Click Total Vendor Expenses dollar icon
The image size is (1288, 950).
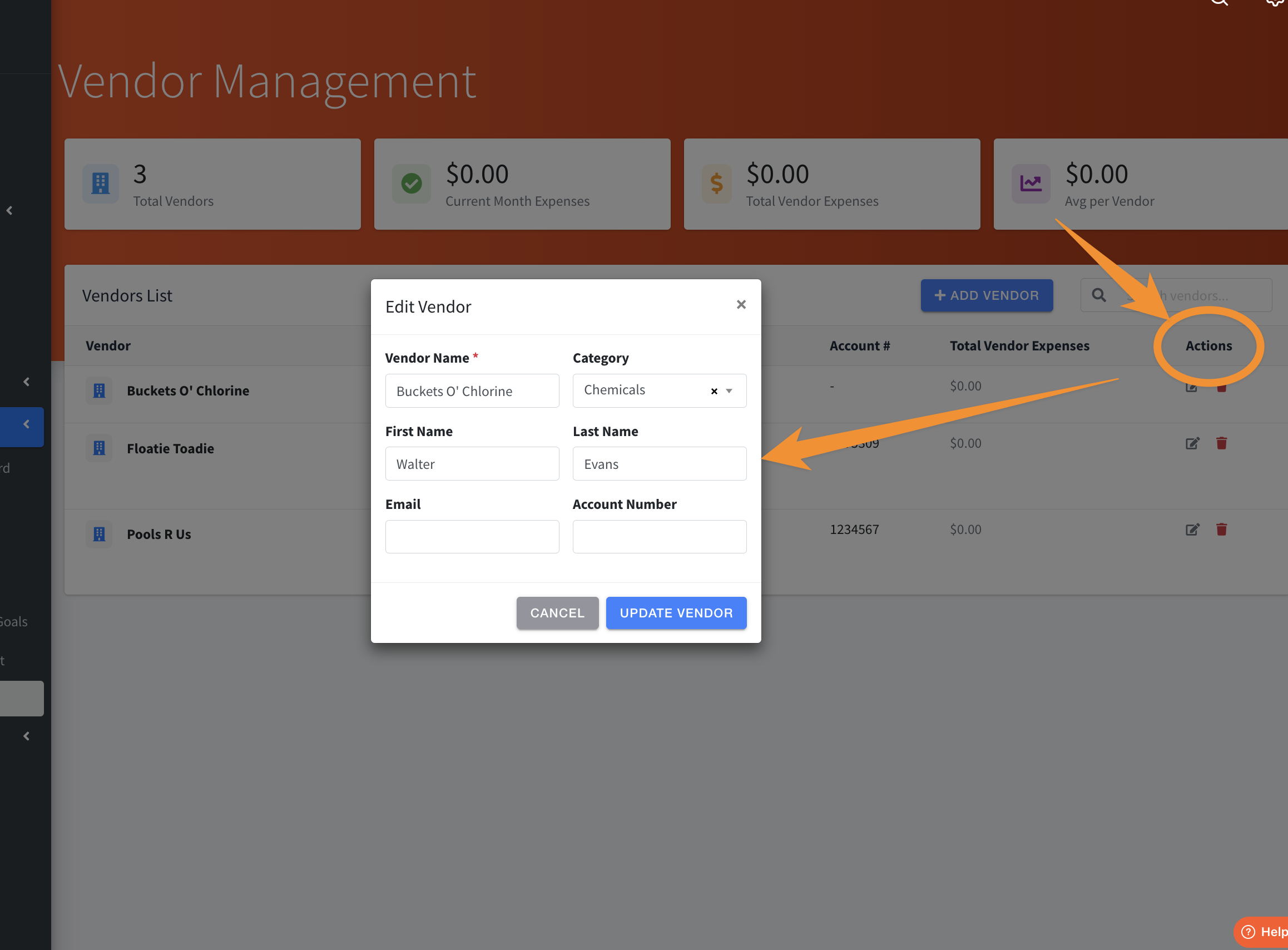click(x=716, y=184)
